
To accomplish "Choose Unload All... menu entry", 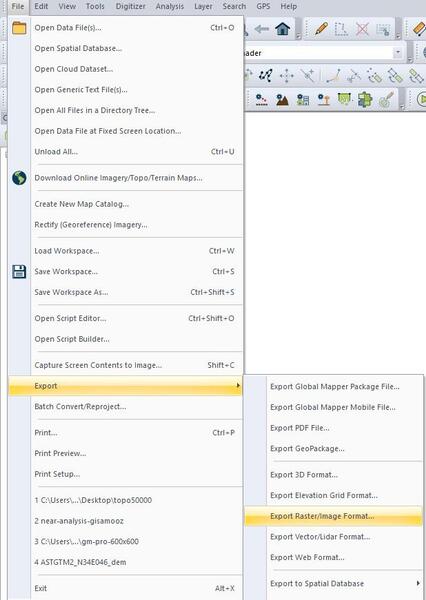I will point(125,152).
